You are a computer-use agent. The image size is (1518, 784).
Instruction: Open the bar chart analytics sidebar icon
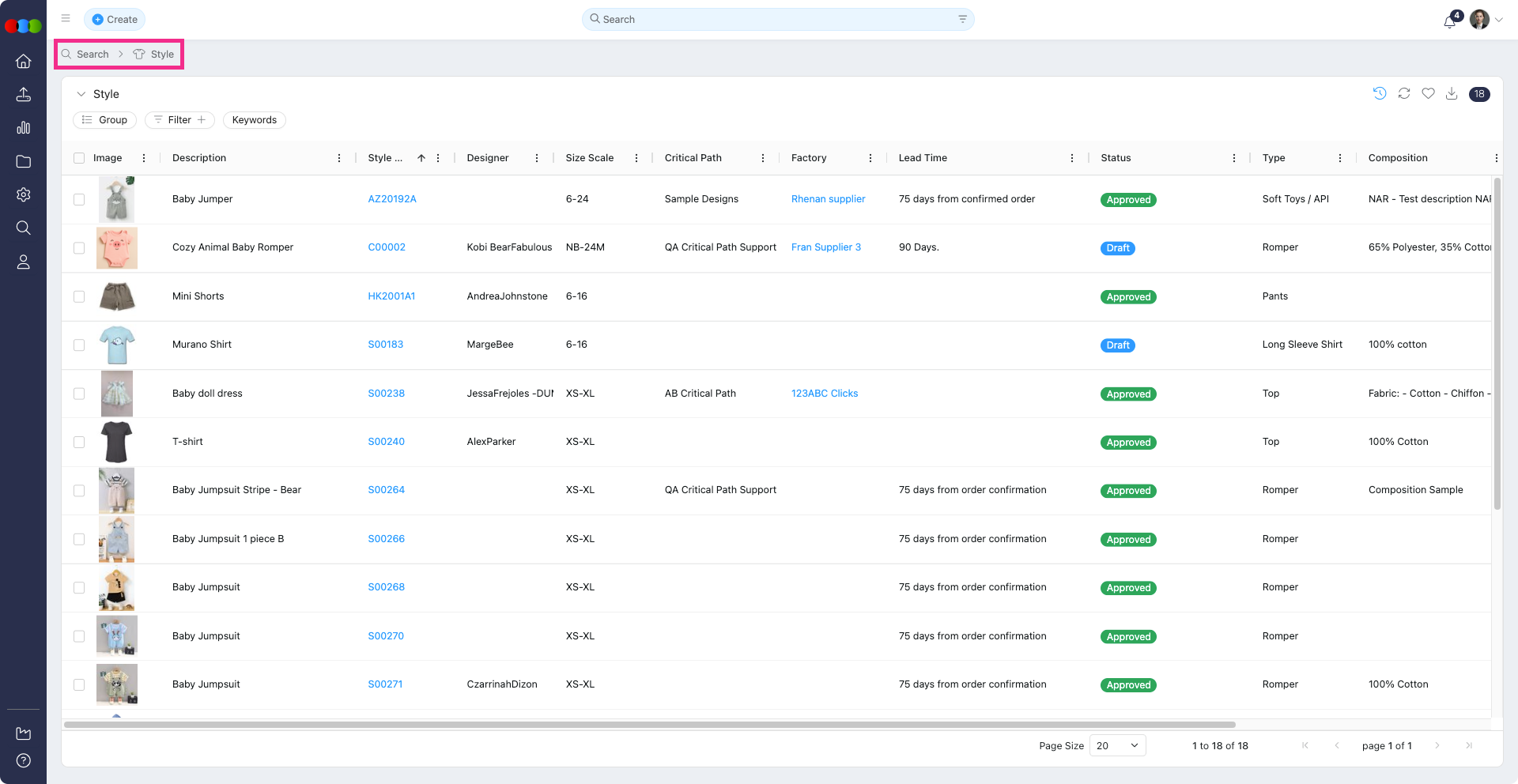click(24, 128)
